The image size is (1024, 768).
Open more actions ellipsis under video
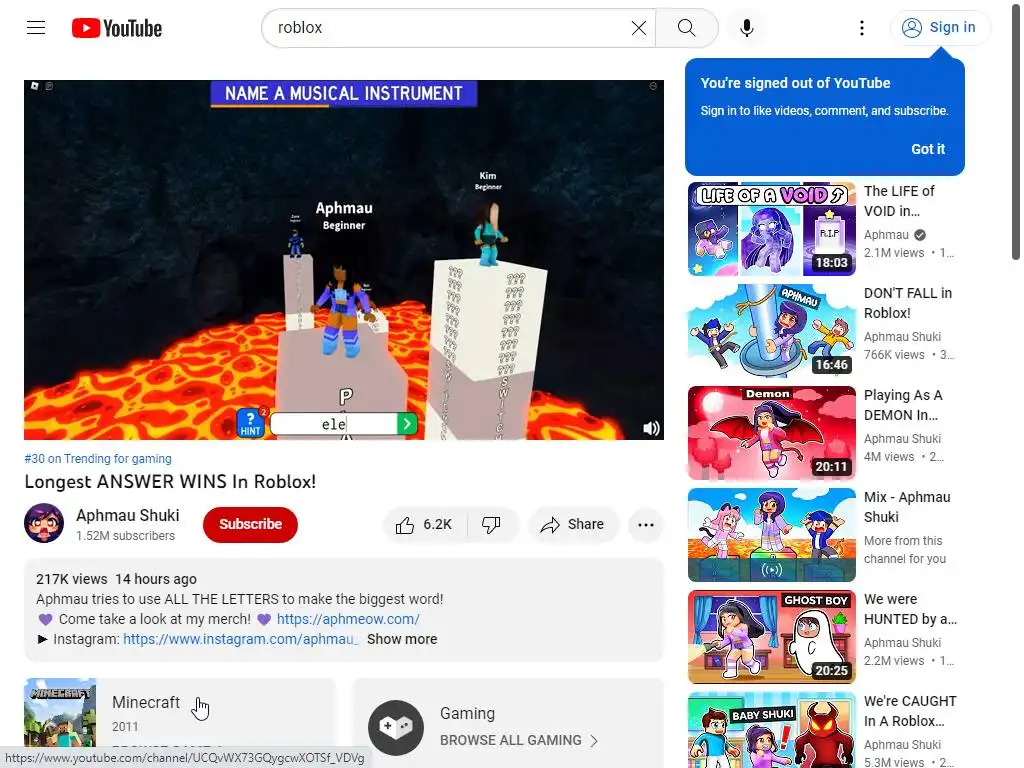click(x=646, y=524)
